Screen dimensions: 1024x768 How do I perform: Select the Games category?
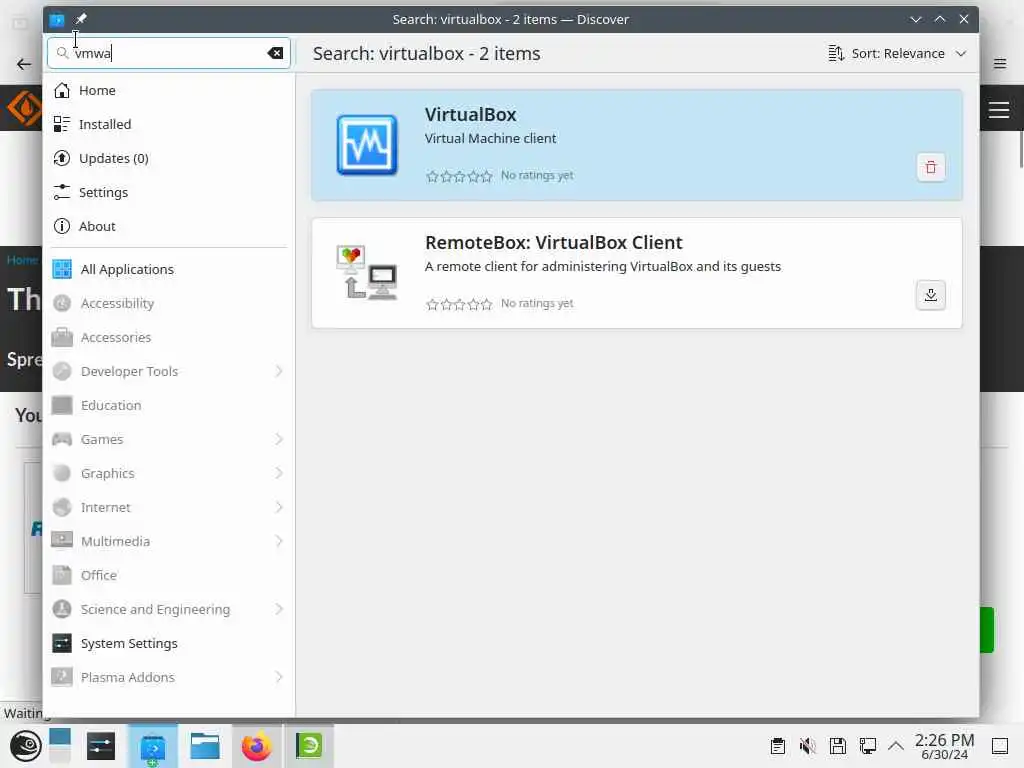(x=102, y=439)
